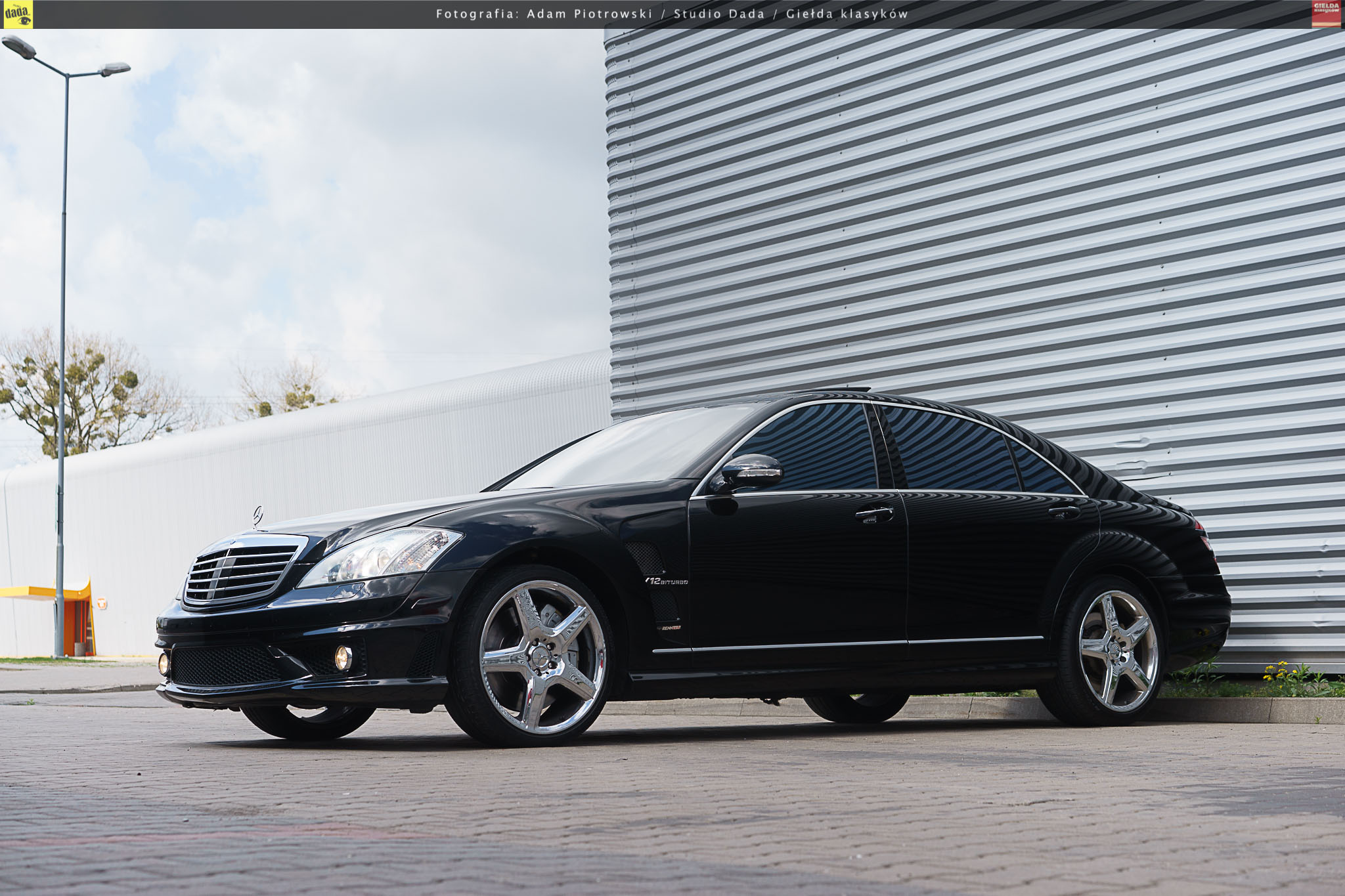Screen dimensions: 1345x896
Task: Click the Adam Piotrowski name text
Action: [589, 14]
